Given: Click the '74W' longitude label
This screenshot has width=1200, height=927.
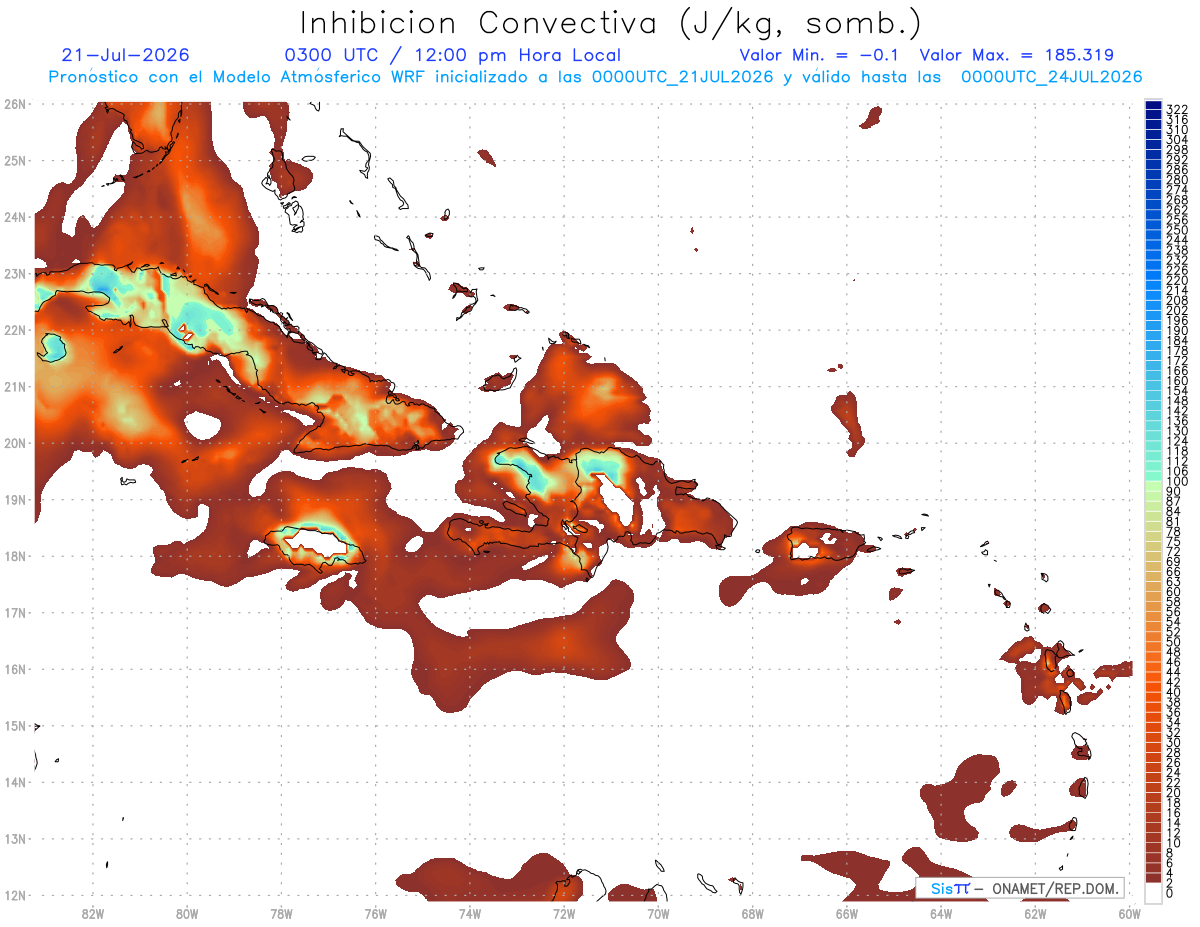Looking at the screenshot, I should (470, 912).
